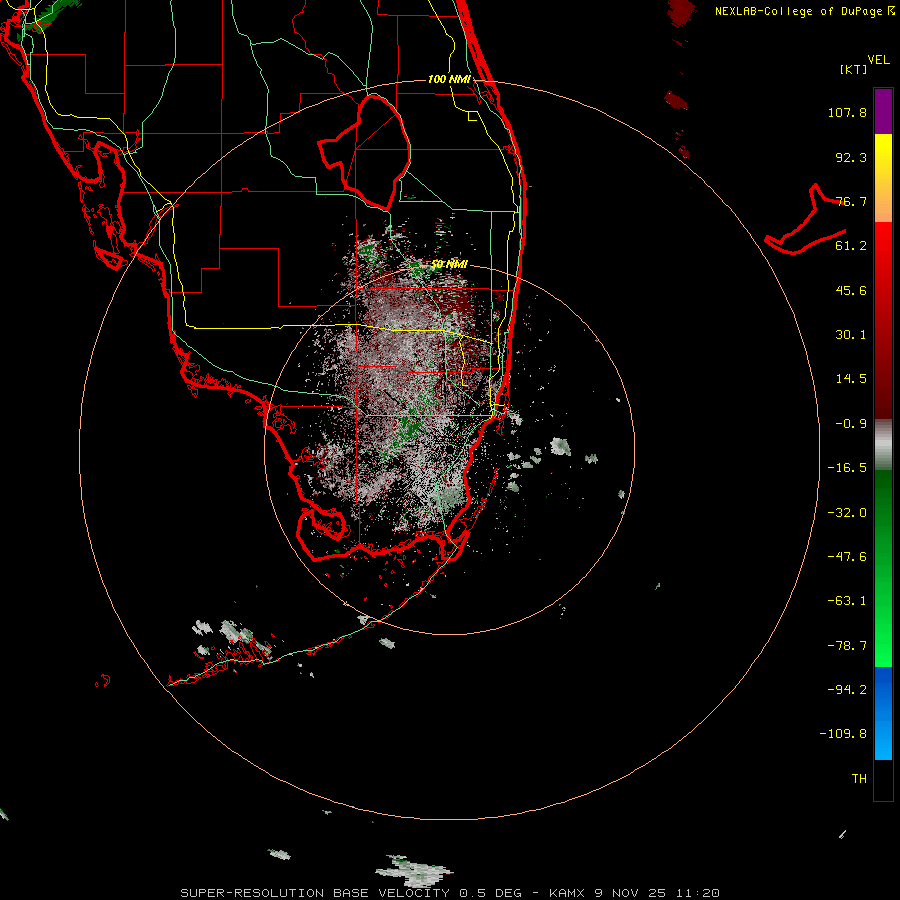Click the 92.3 value on the velocity scale

pyautogui.click(x=851, y=157)
